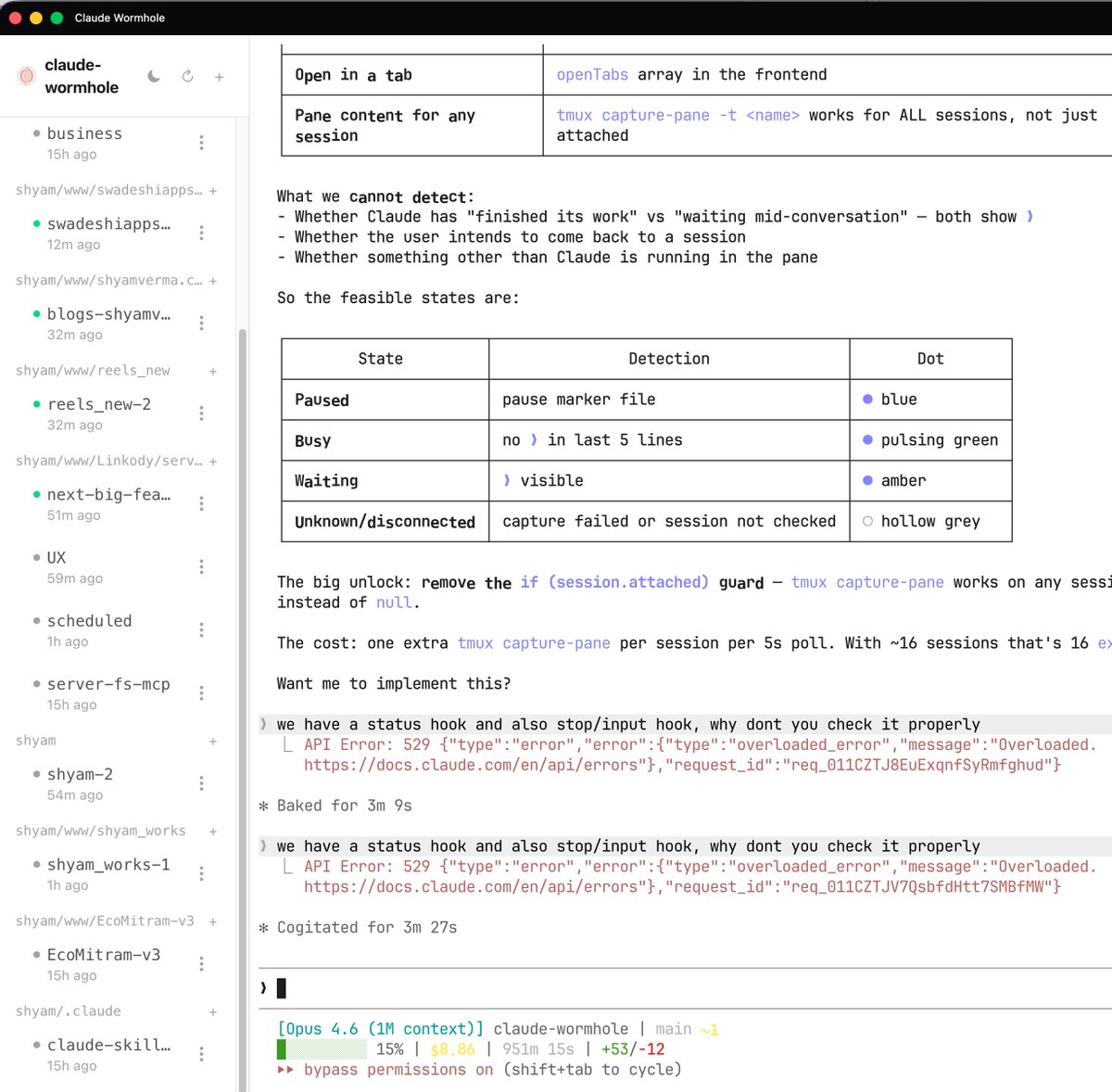Viewport: 1112px width, 1092px height.
Task: Click the pause marker file cell
Action: [668, 400]
